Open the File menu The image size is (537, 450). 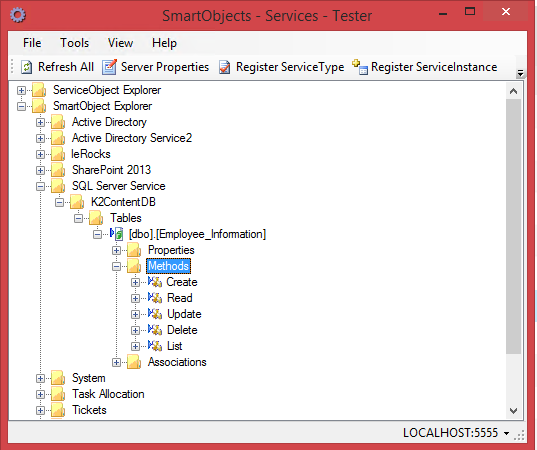click(32, 43)
